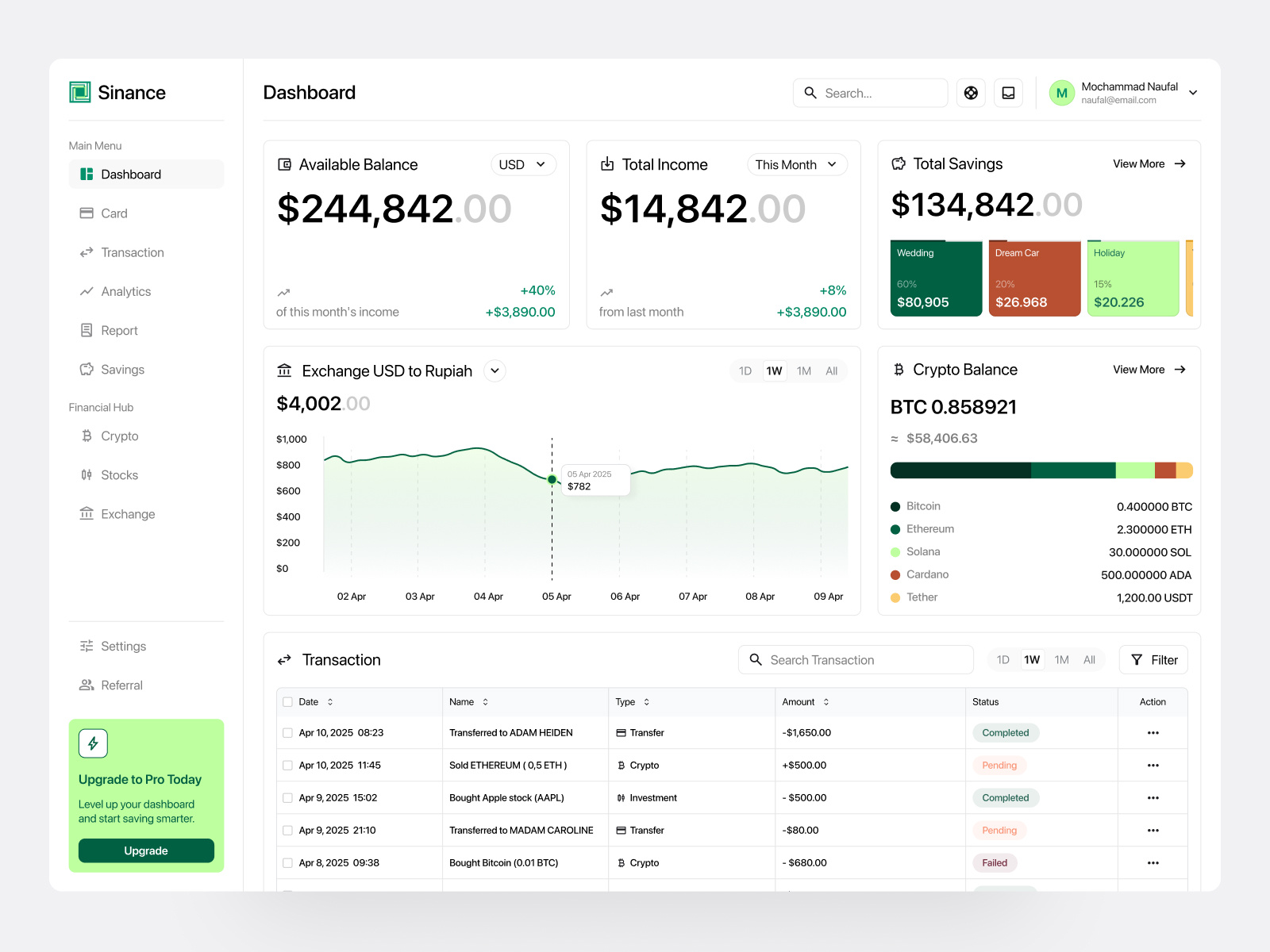The image size is (1270, 952).
Task: Tick the checkbox for the Apr 10 transfer row
Action: click(x=287, y=732)
